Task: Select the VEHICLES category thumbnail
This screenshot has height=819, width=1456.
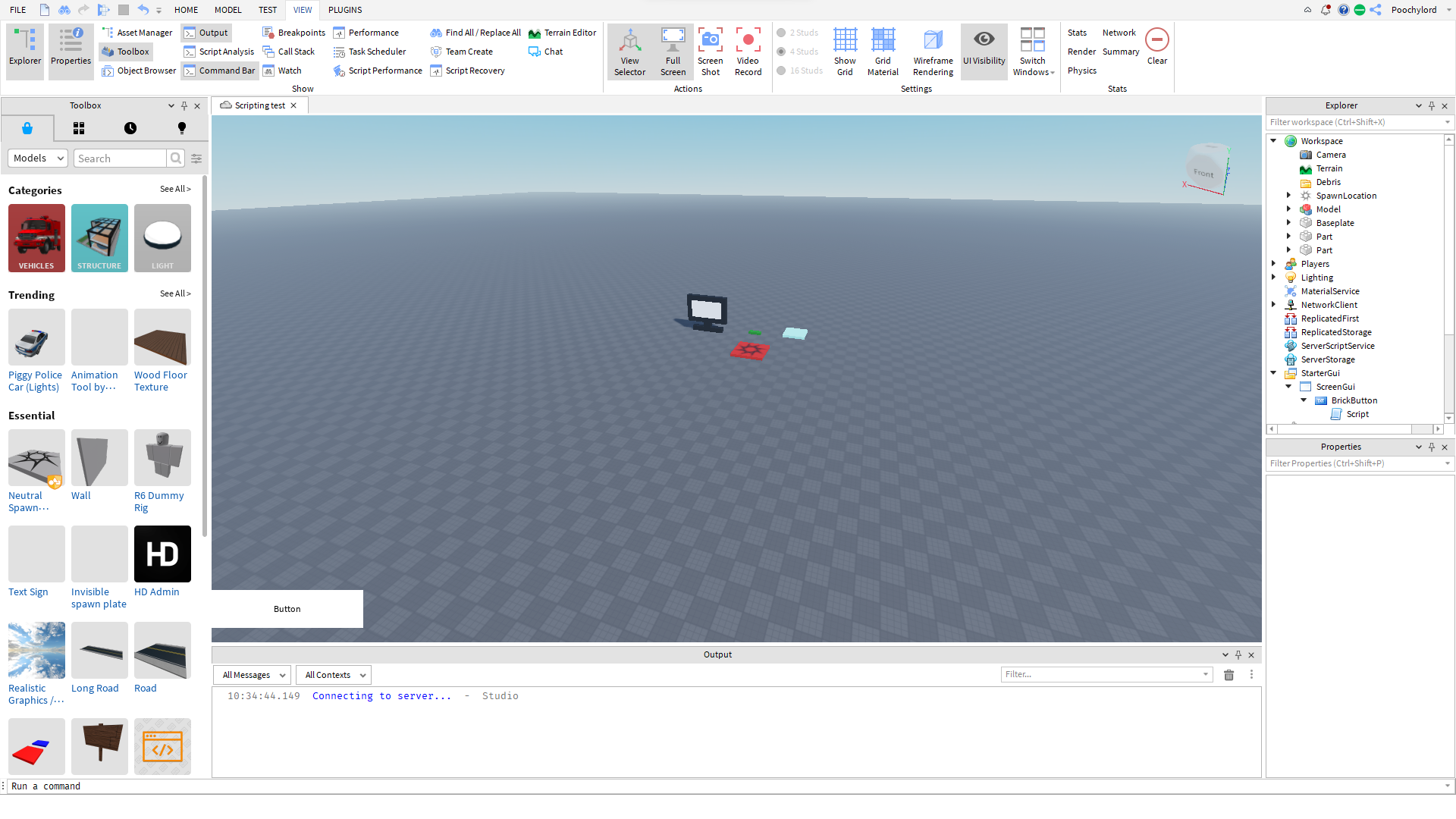Action: tap(36, 238)
